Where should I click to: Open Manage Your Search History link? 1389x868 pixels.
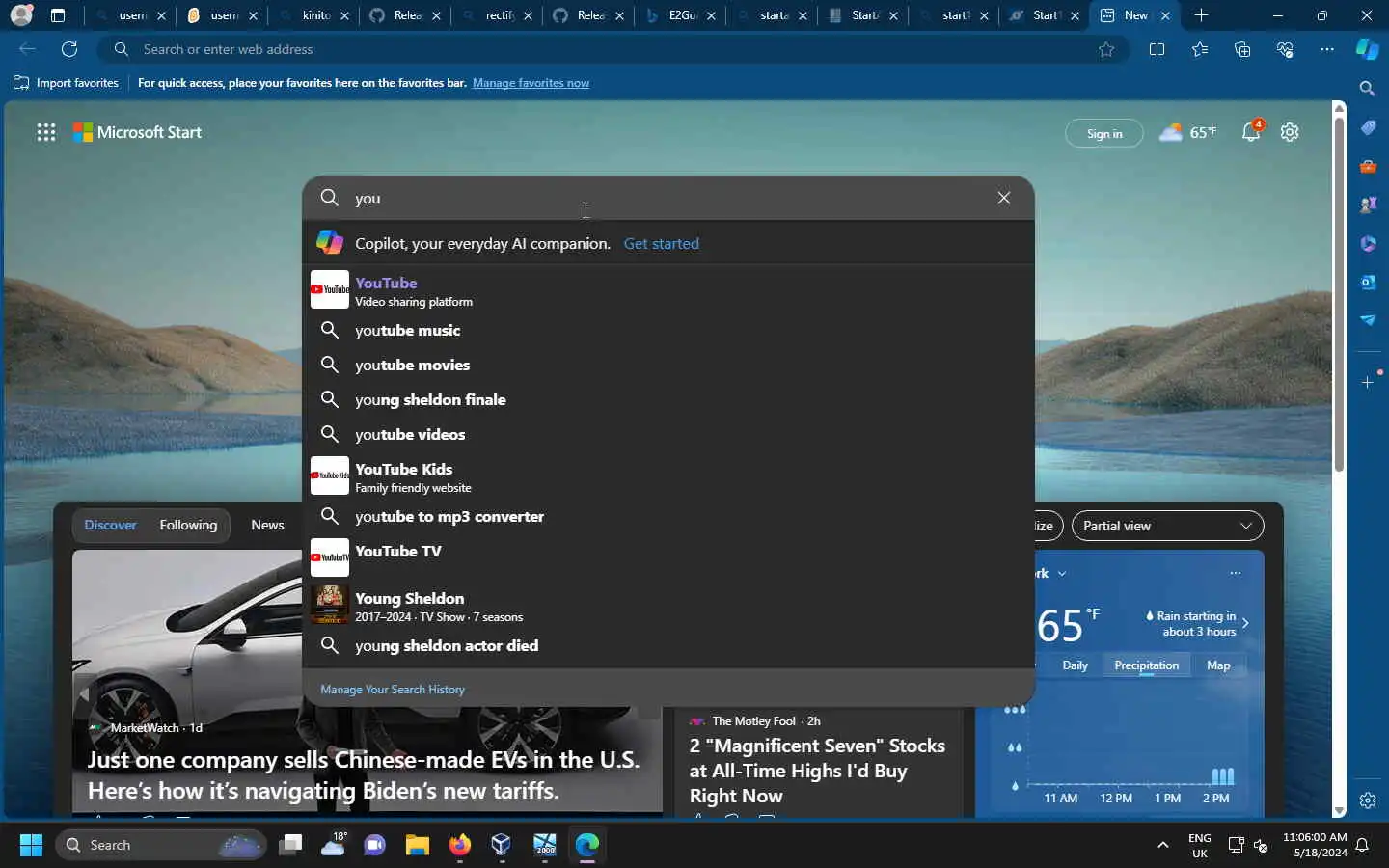click(x=393, y=690)
